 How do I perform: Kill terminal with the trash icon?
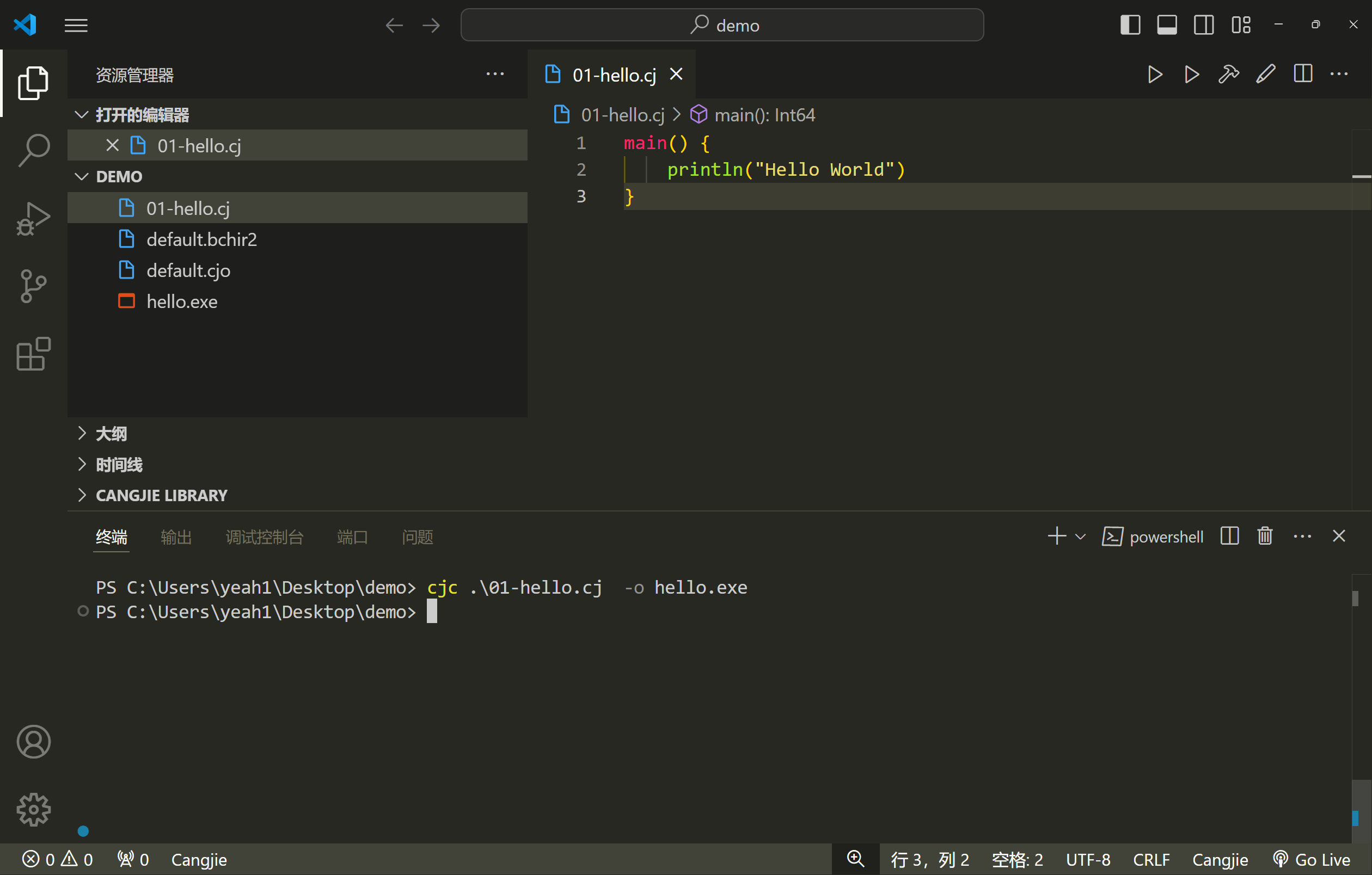point(1265,537)
